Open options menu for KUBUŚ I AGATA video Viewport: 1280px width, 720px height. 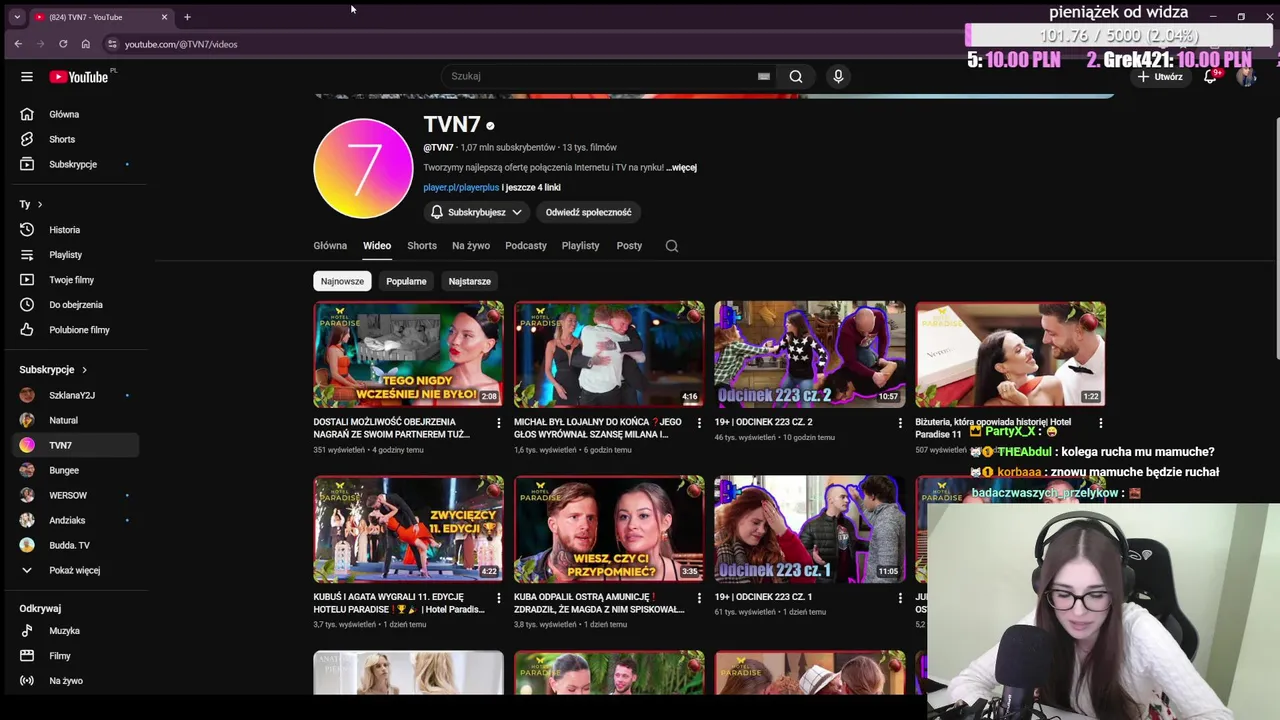[498, 598]
